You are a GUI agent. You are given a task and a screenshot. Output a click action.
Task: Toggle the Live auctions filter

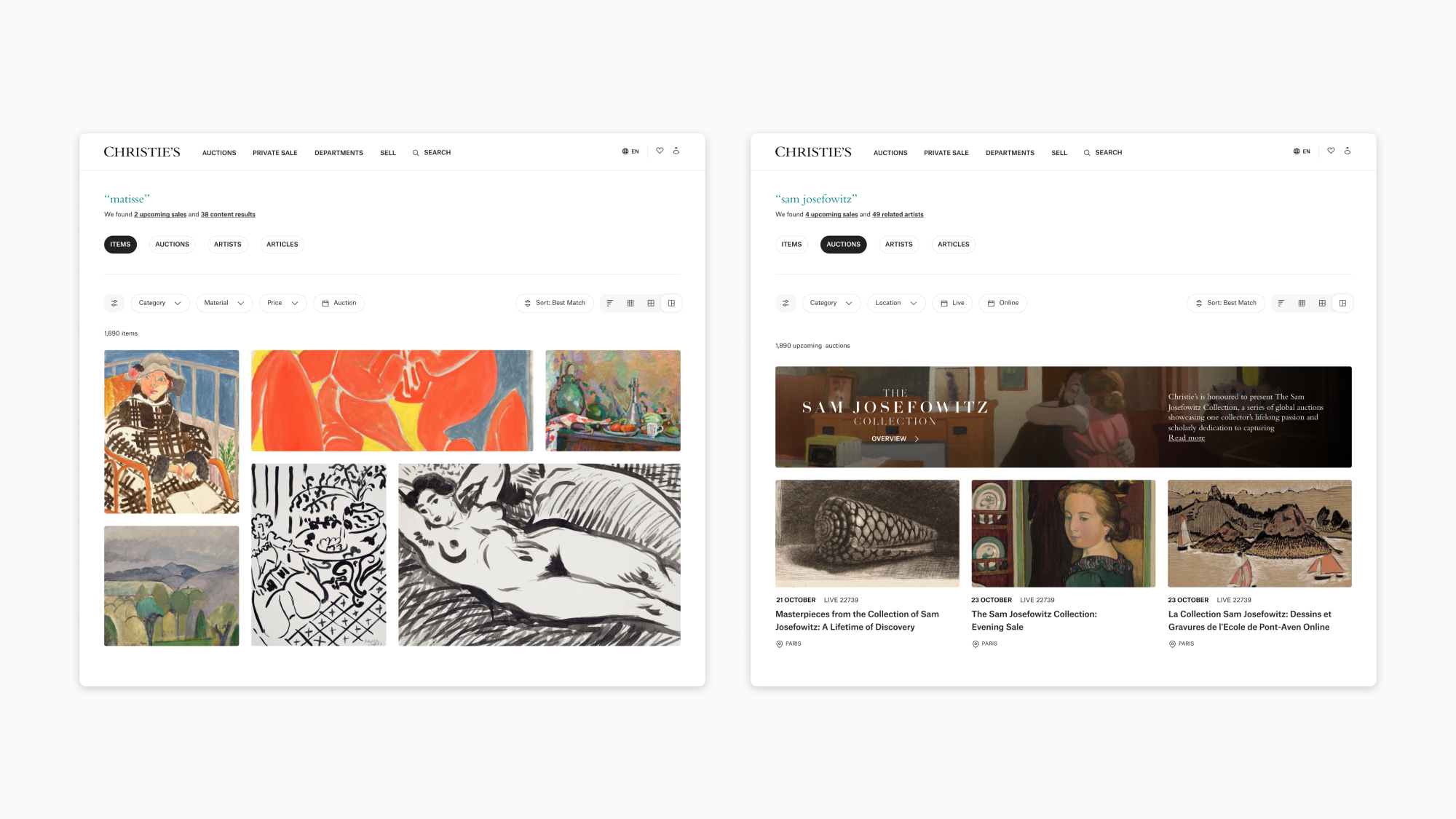pos(952,303)
